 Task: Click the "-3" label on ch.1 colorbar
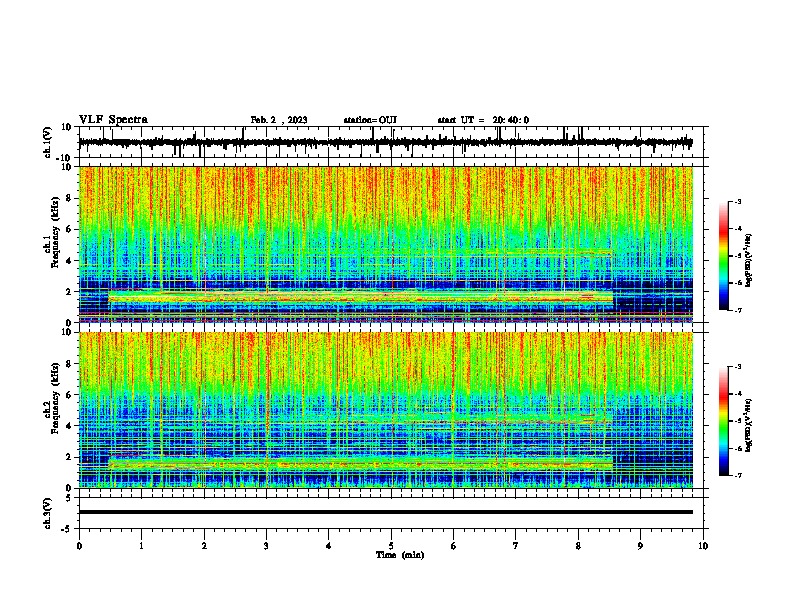(x=737, y=201)
